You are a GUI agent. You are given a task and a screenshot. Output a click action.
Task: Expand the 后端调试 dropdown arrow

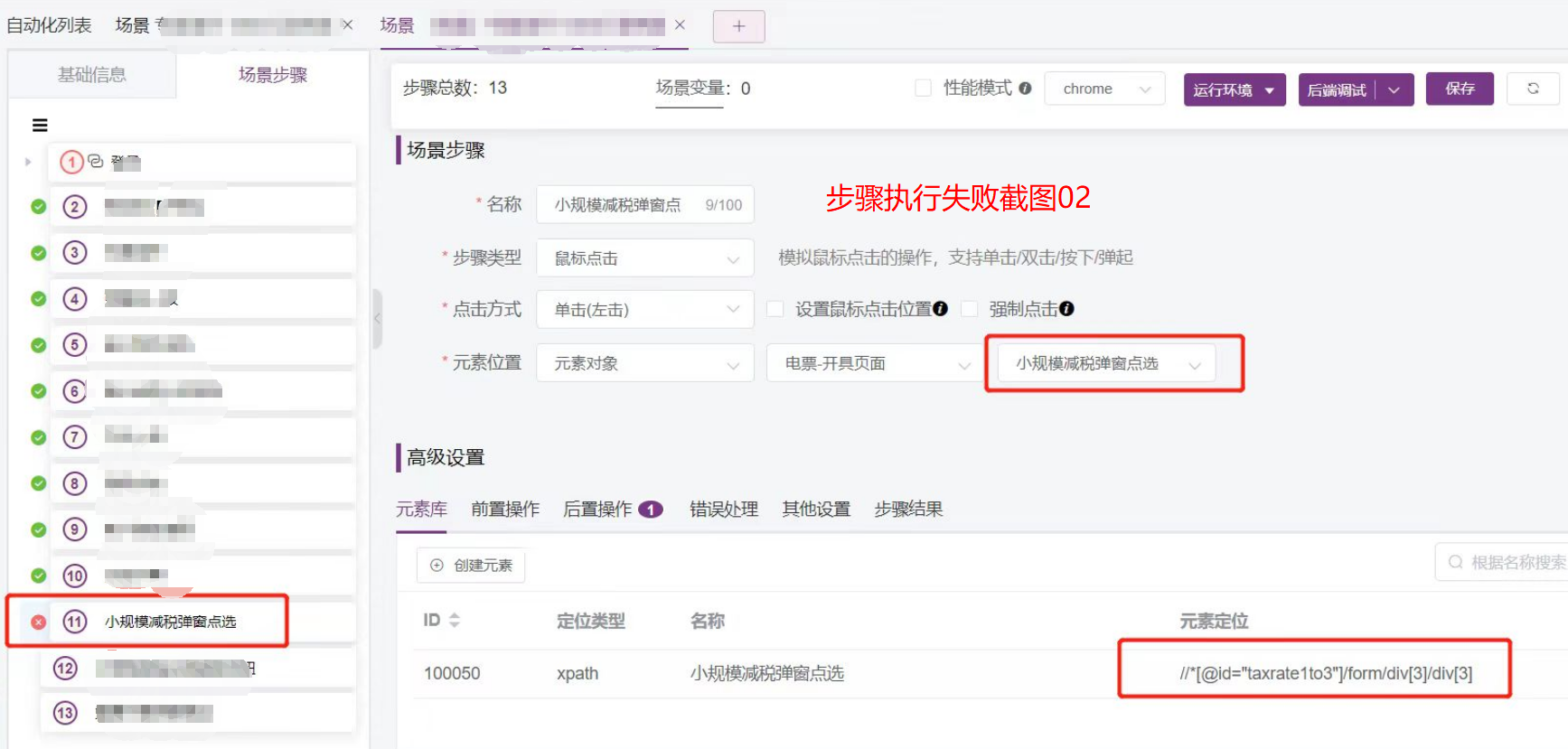coord(1394,89)
